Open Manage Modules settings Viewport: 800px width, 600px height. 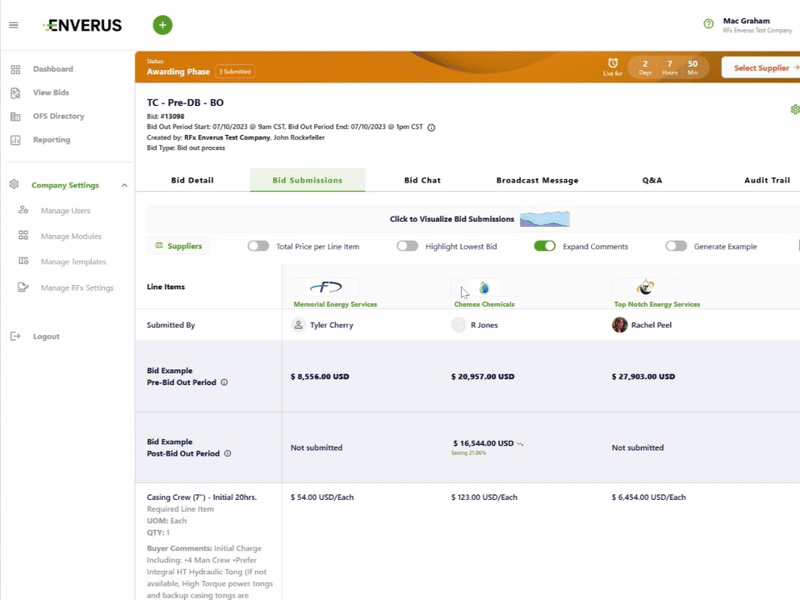(x=71, y=236)
